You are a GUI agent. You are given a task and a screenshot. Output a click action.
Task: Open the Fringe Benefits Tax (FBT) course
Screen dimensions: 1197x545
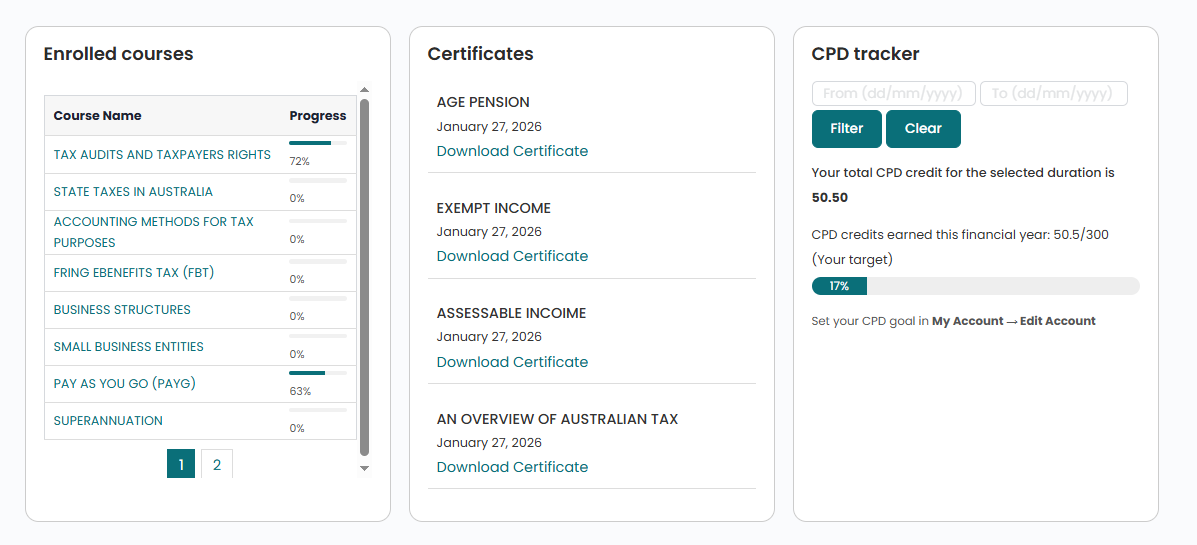(134, 273)
